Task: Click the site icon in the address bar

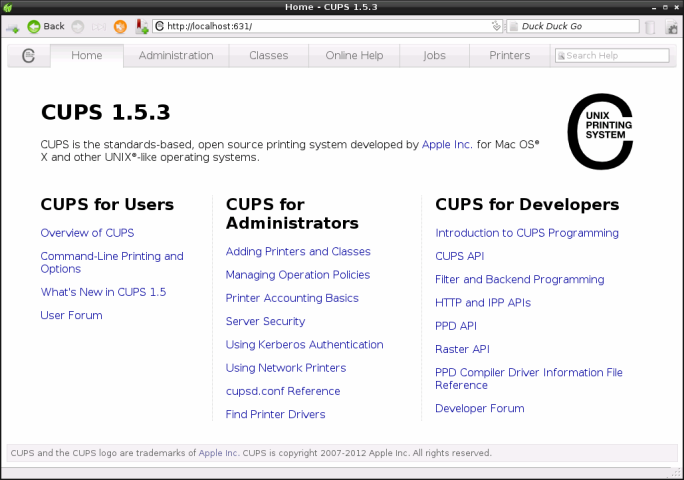Action: (160, 26)
